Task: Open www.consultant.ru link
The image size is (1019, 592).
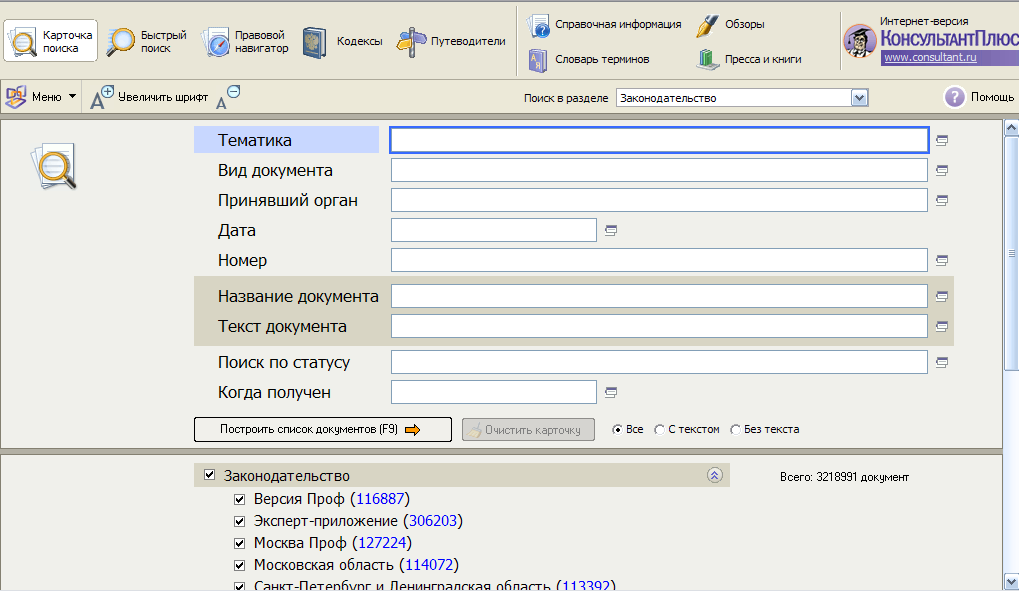Action: 930,57
